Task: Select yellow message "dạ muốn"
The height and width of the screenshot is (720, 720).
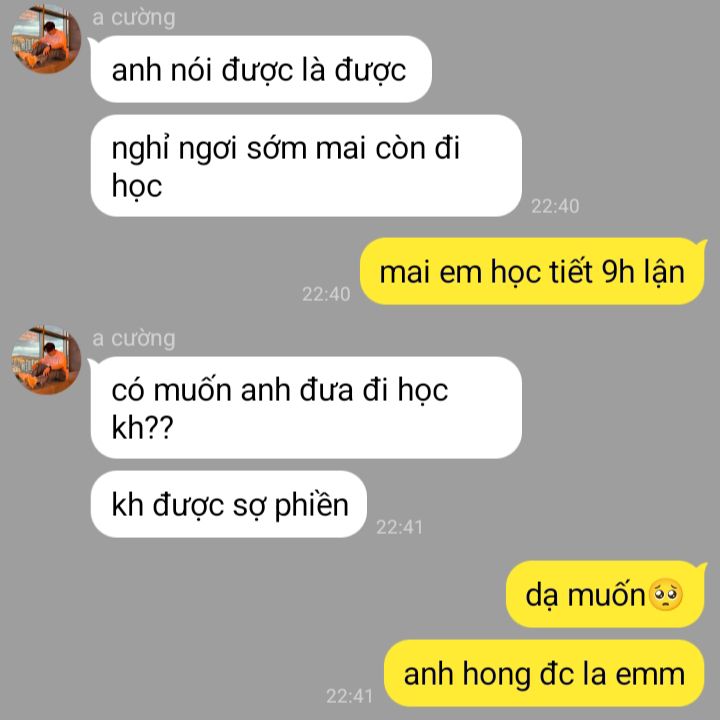Action: coord(605,594)
